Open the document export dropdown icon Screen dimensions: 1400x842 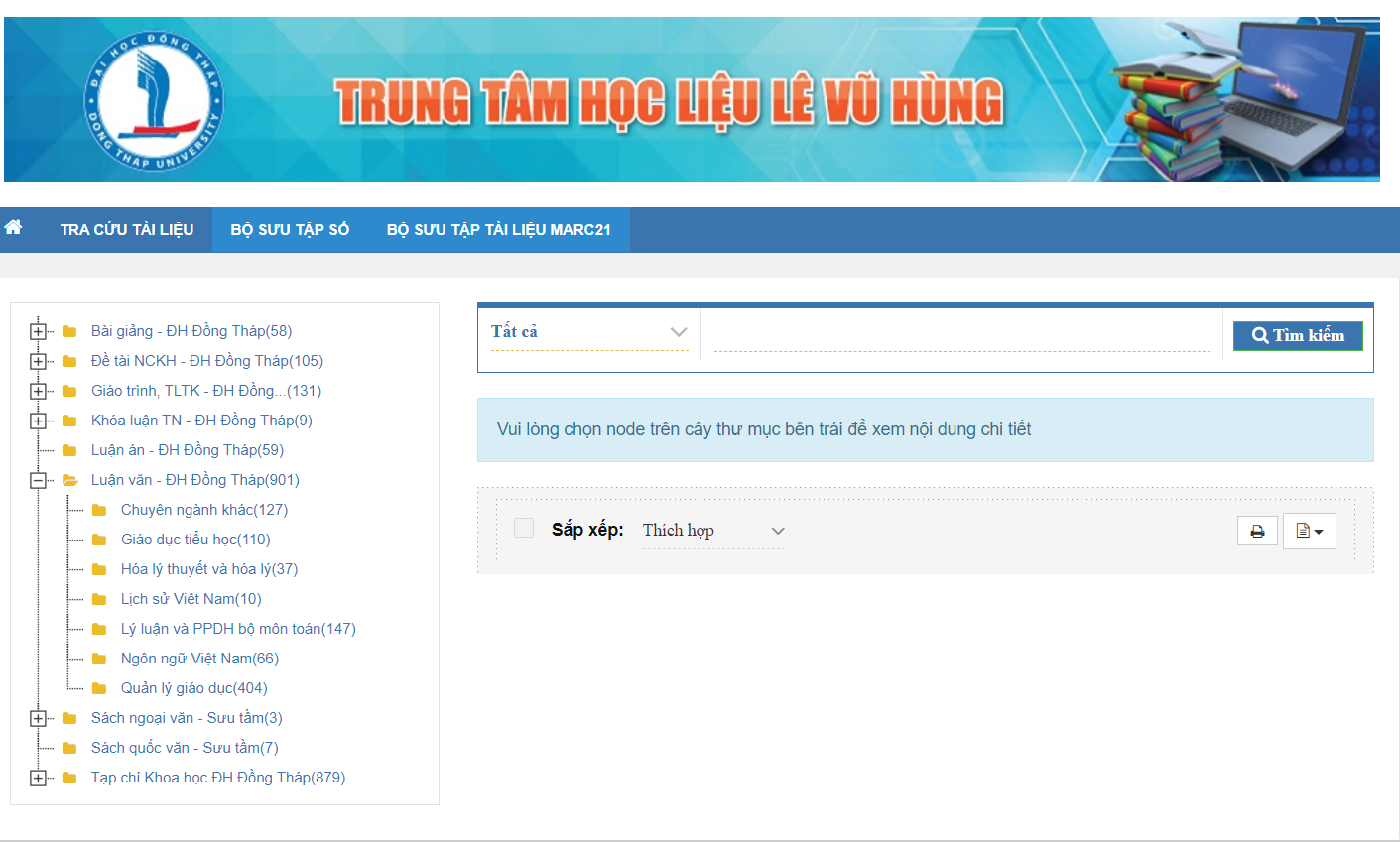pyautogui.click(x=1309, y=532)
